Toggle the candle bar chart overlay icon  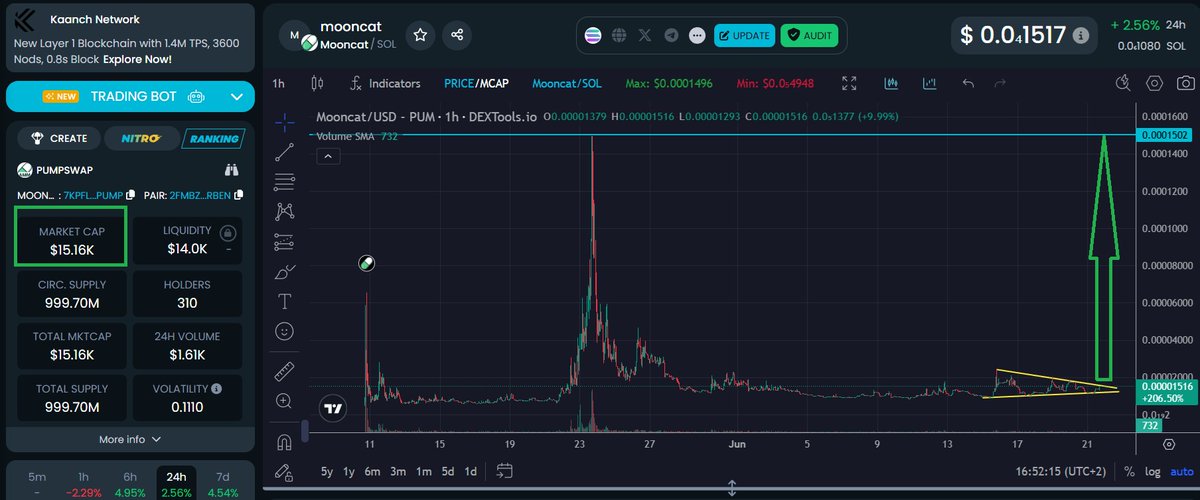pos(889,84)
